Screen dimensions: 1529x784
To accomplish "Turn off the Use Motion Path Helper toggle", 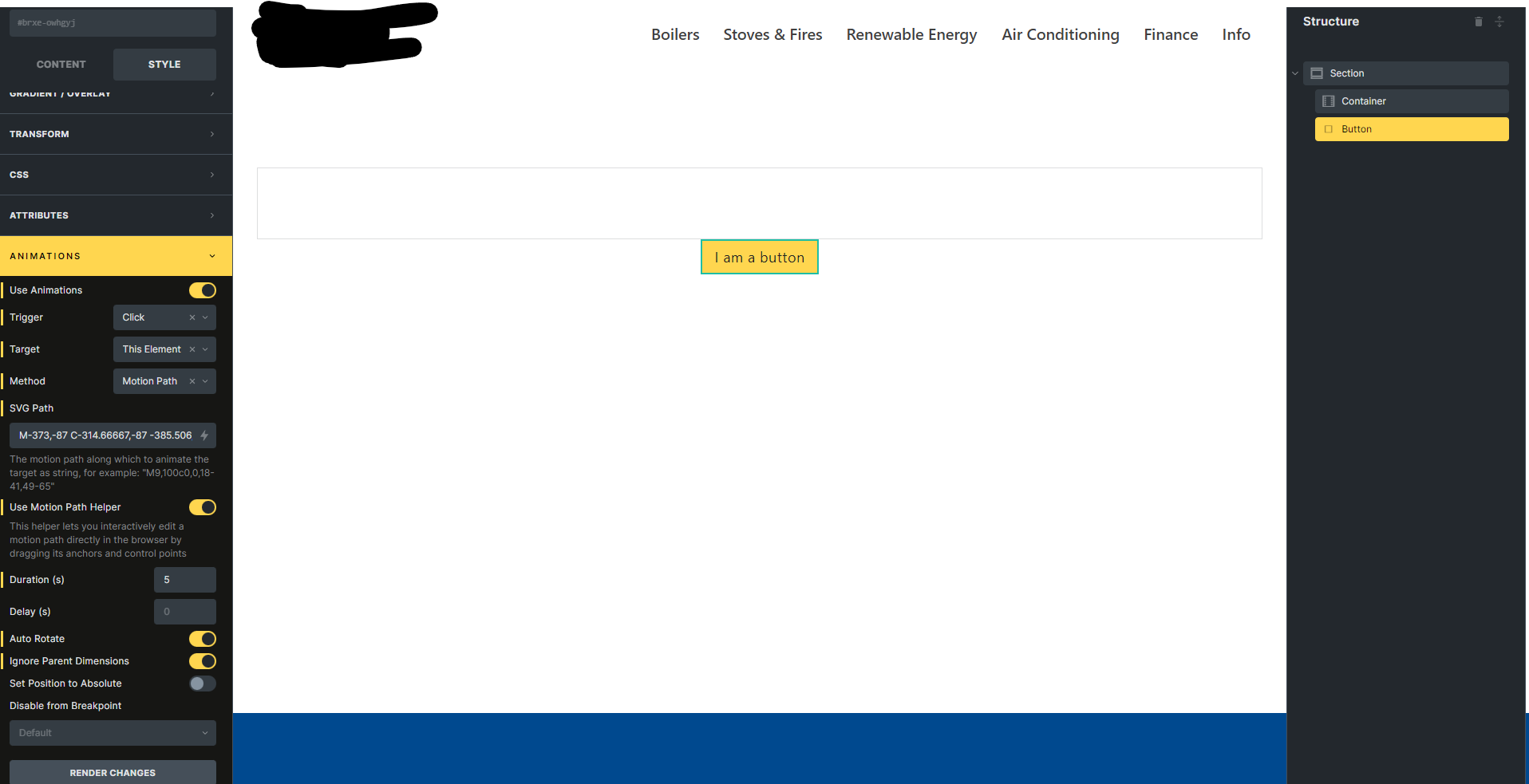I will coord(202,507).
